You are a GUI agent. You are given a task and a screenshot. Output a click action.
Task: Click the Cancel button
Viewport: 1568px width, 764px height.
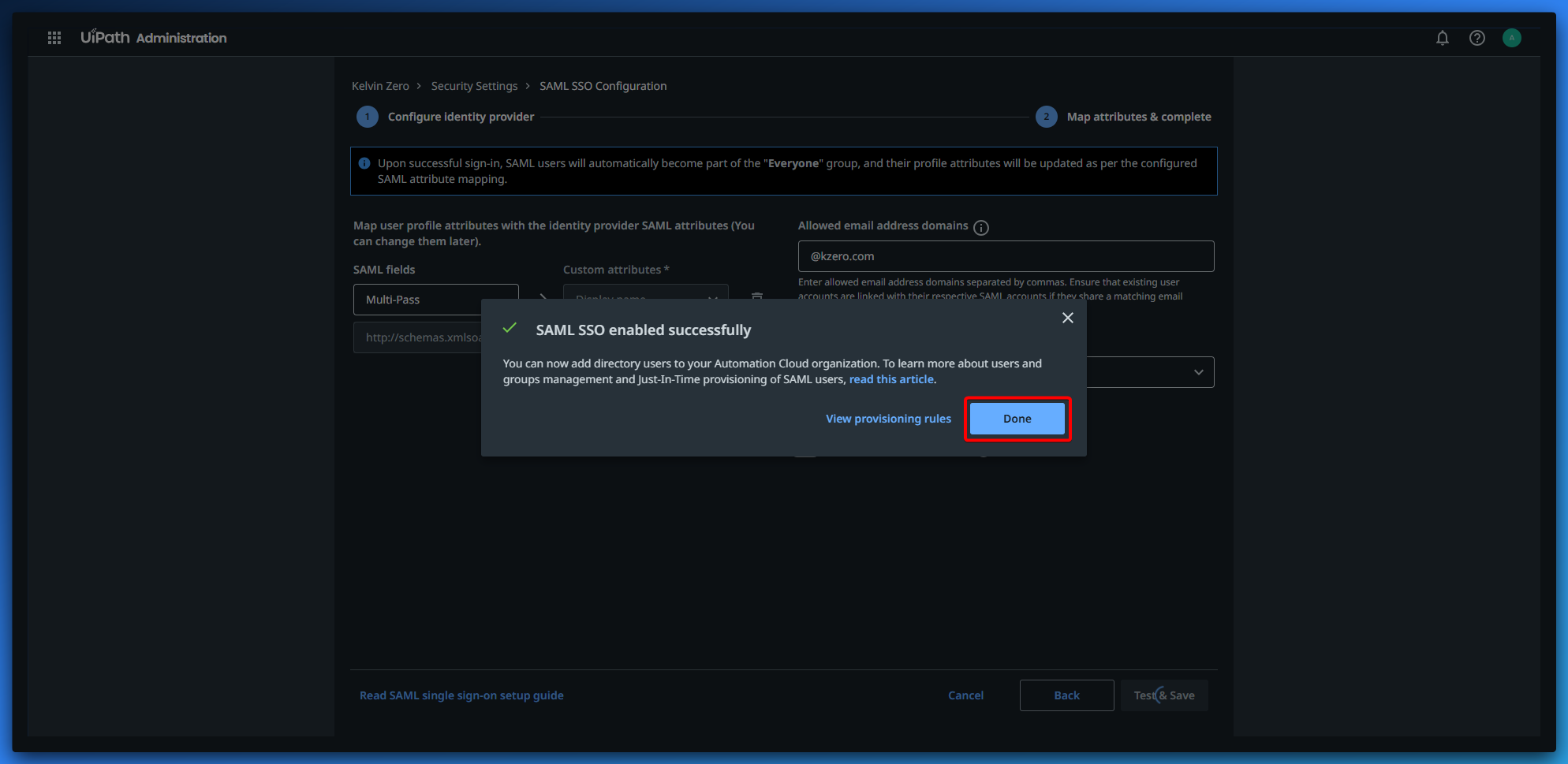[x=965, y=695]
